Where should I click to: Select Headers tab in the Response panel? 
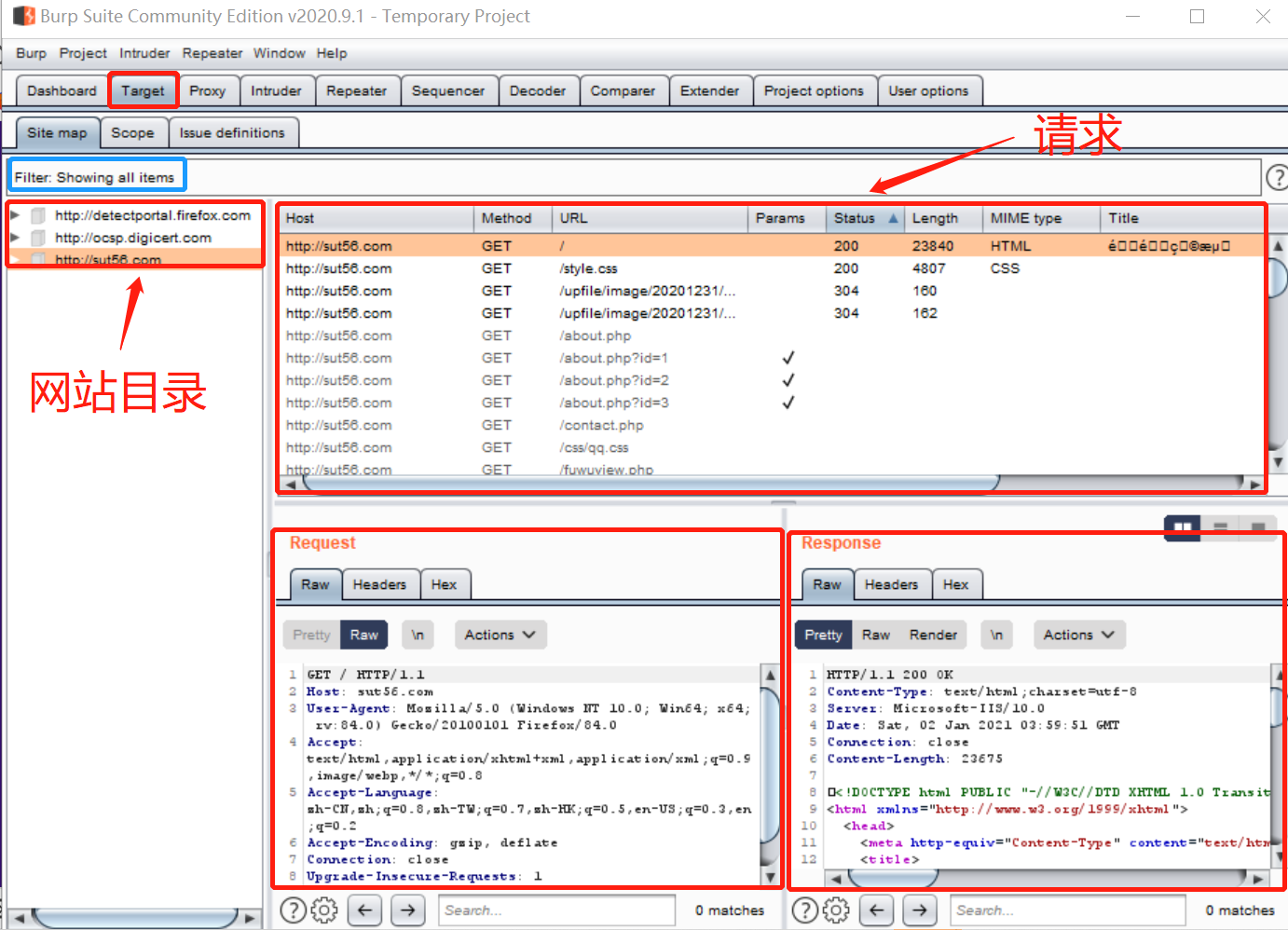[x=891, y=584]
